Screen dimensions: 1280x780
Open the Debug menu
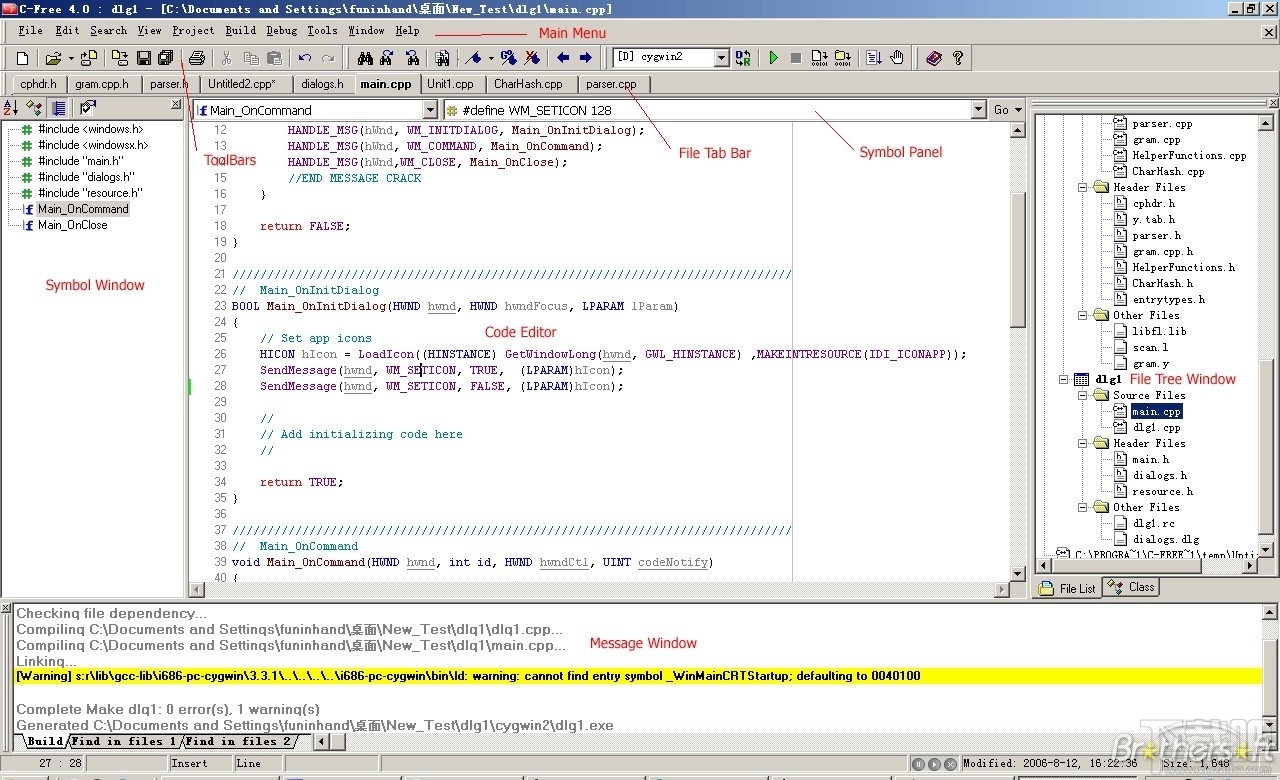click(x=281, y=31)
